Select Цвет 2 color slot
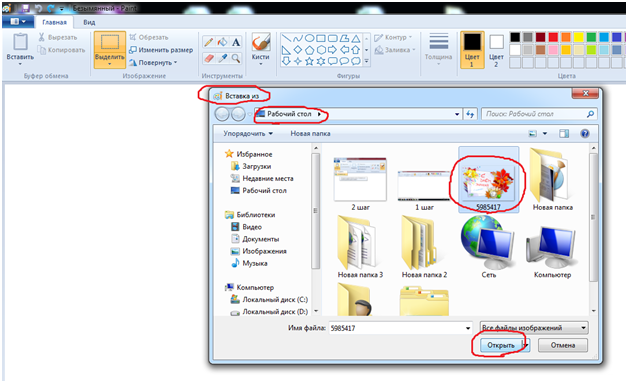Screen dimensions: 628x383 pyautogui.click(x=496, y=50)
